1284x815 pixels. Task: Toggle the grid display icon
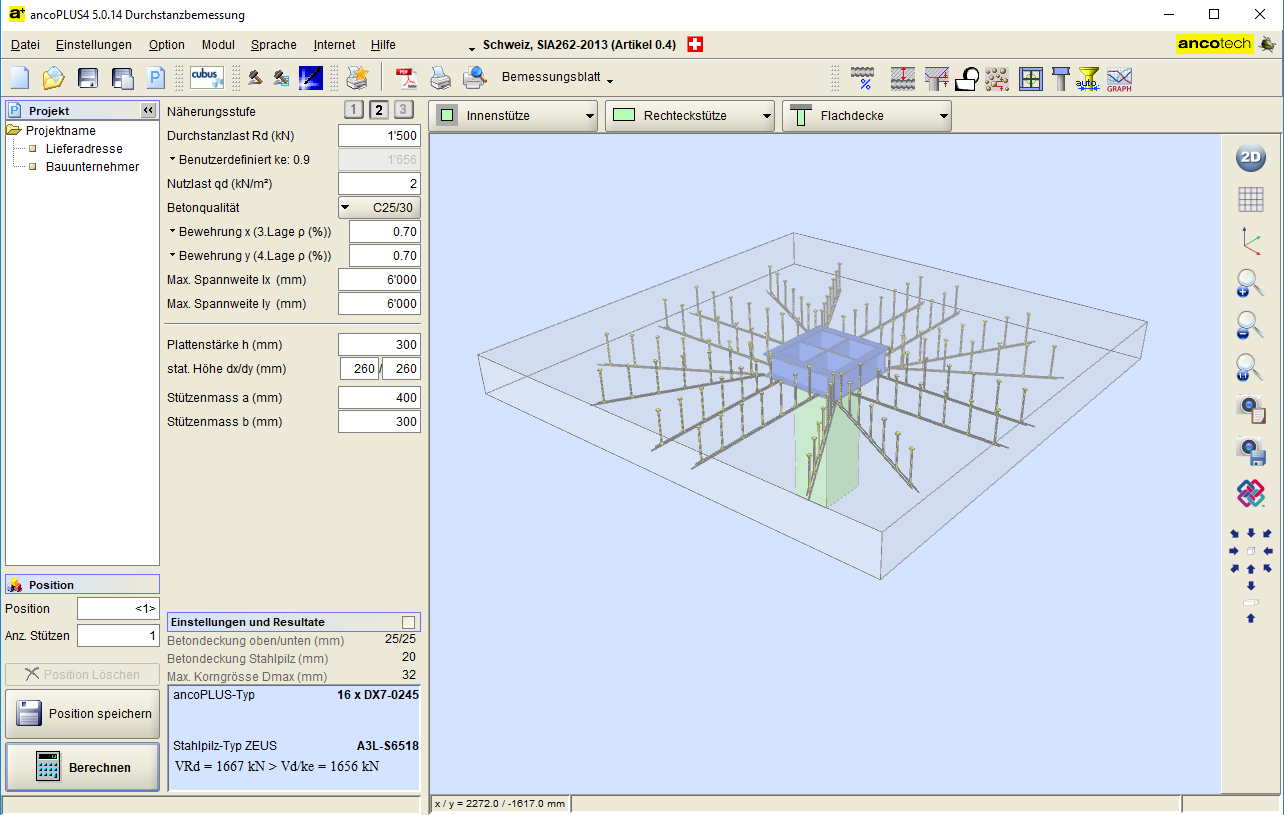[1250, 200]
